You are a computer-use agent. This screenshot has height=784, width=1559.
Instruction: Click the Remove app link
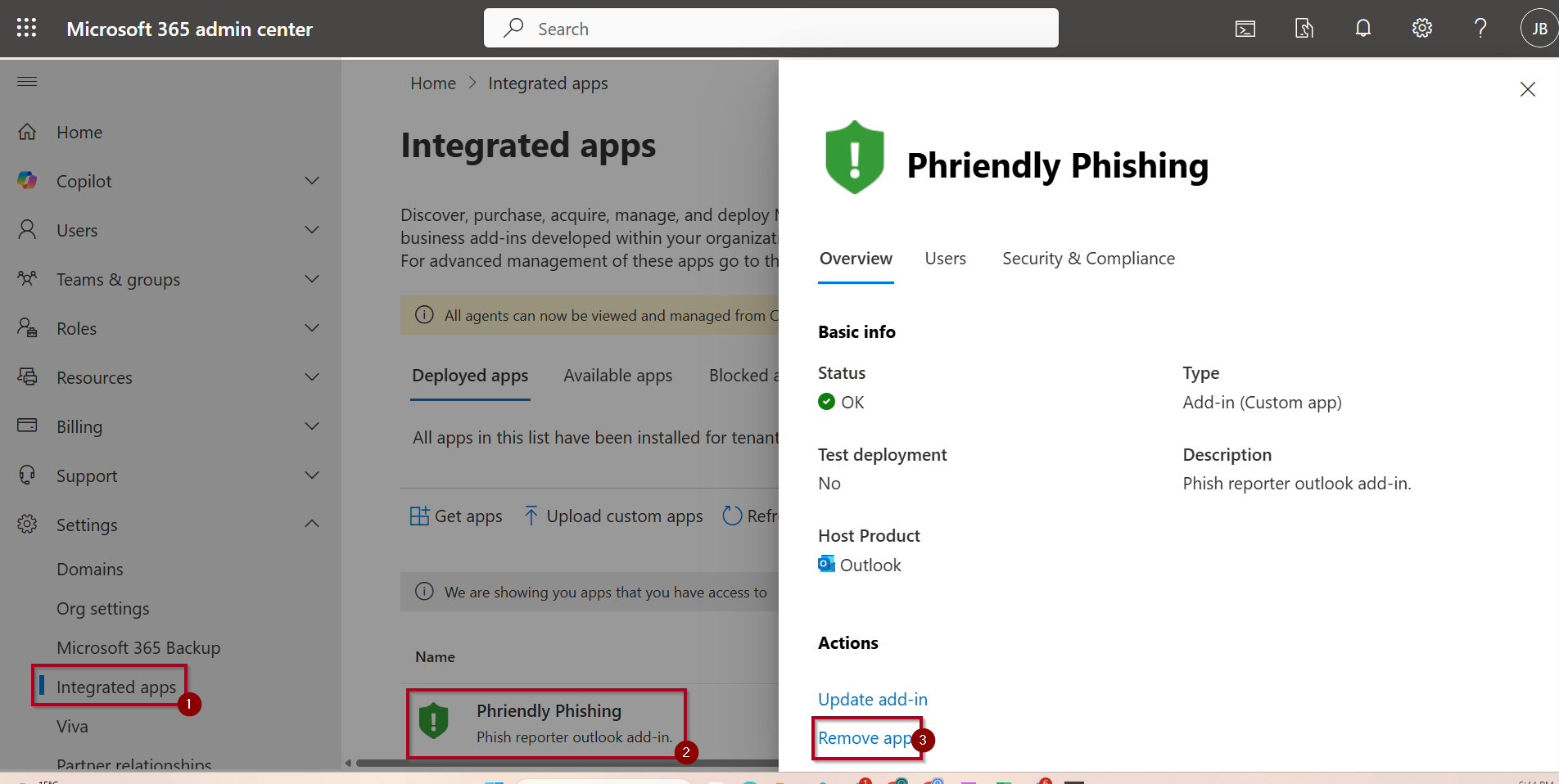point(865,738)
